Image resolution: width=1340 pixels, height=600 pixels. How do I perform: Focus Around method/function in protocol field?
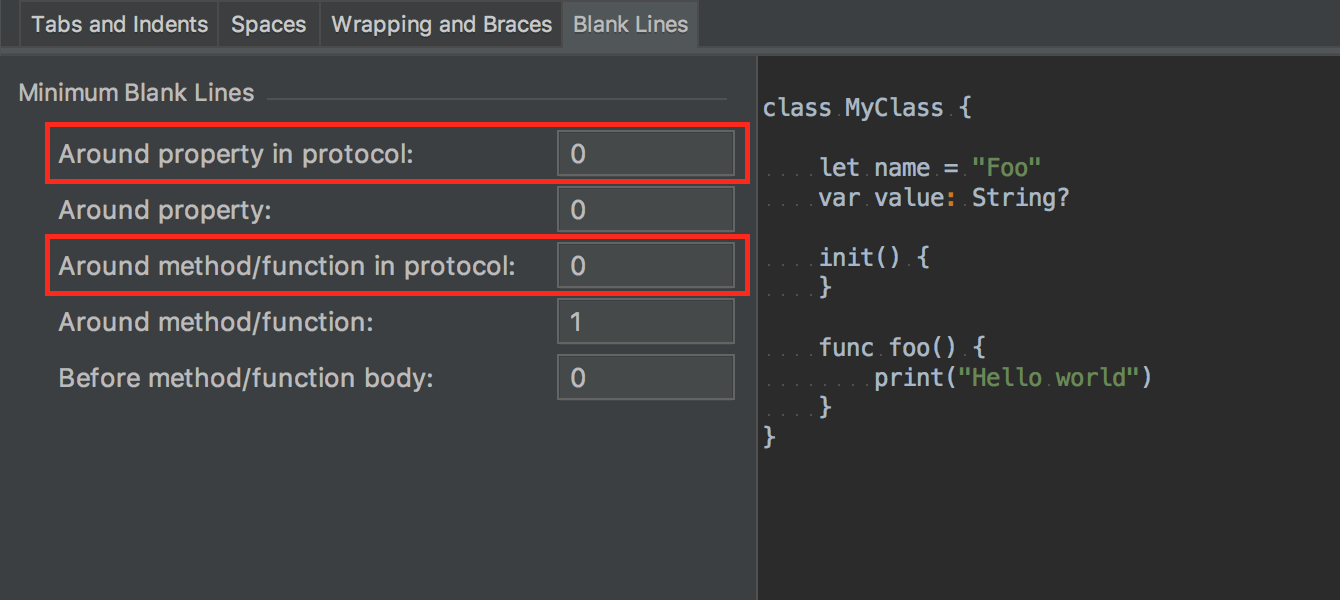click(645, 266)
